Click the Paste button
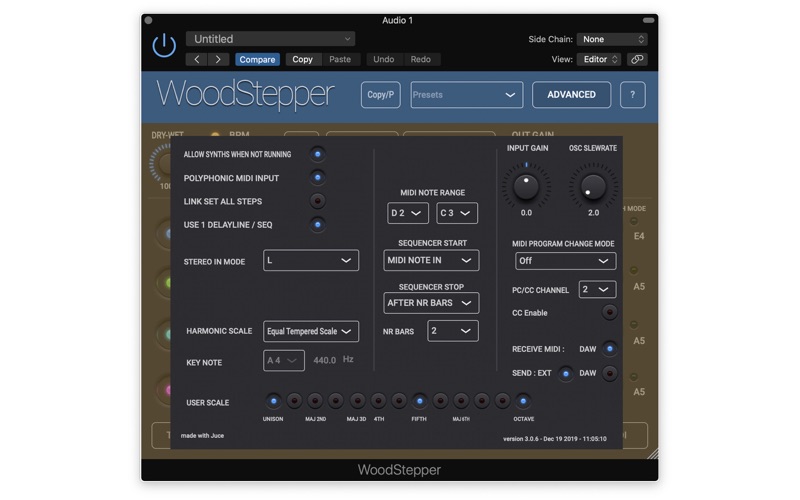Viewport: 800px width, 500px height. coord(340,59)
